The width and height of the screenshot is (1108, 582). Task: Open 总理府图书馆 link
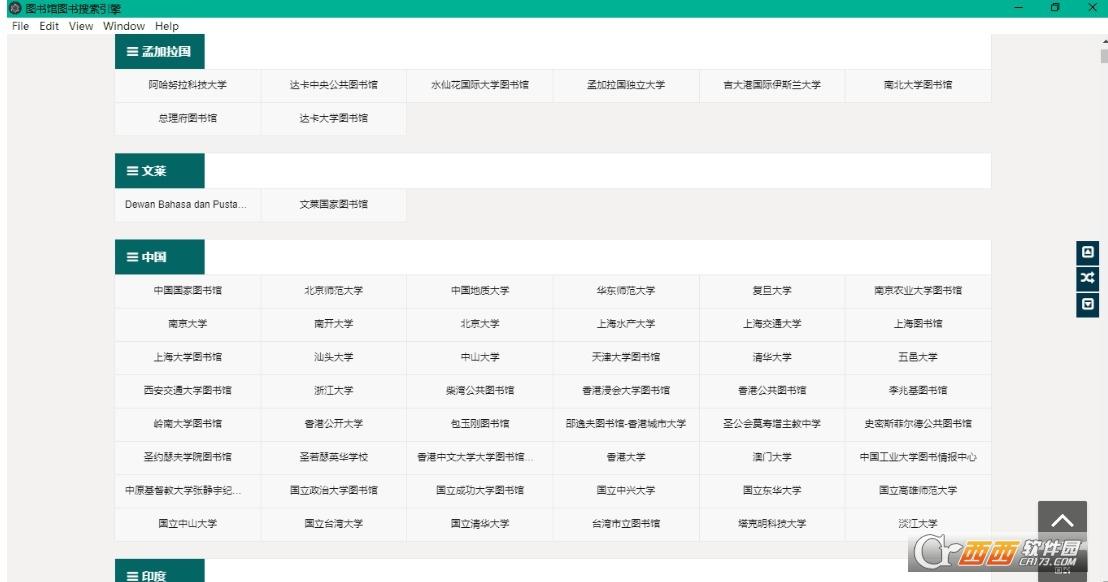click(188, 118)
